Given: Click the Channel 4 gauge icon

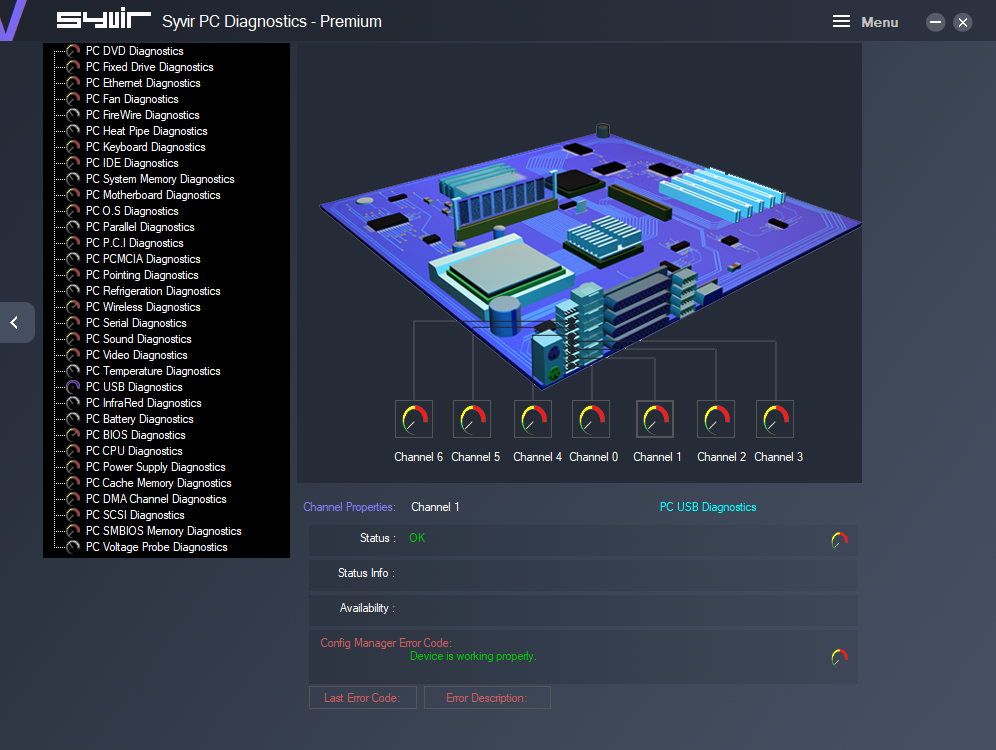Looking at the screenshot, I should 533,419.
